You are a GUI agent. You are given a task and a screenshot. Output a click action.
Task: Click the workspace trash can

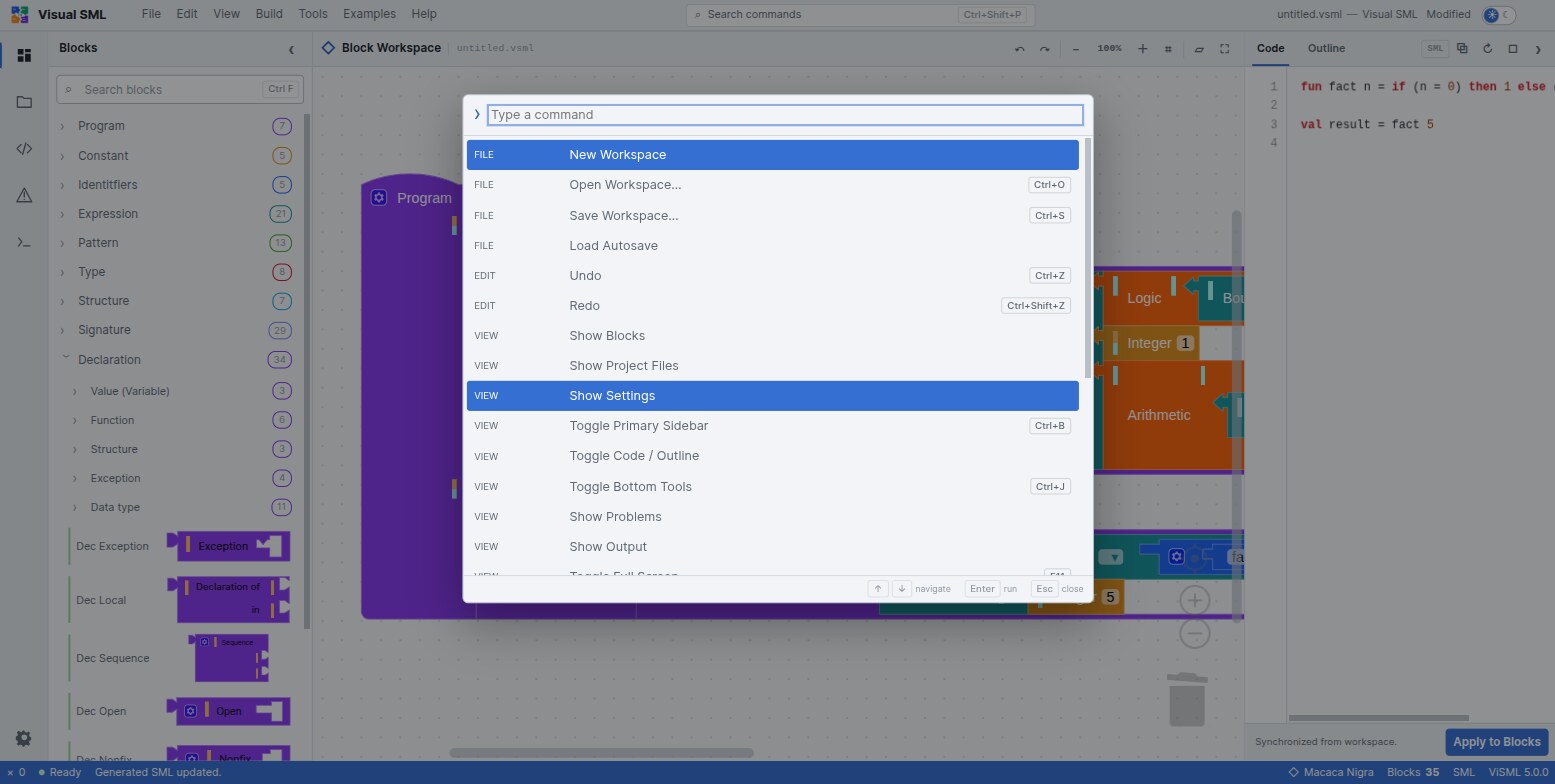tap(1187, 698)
